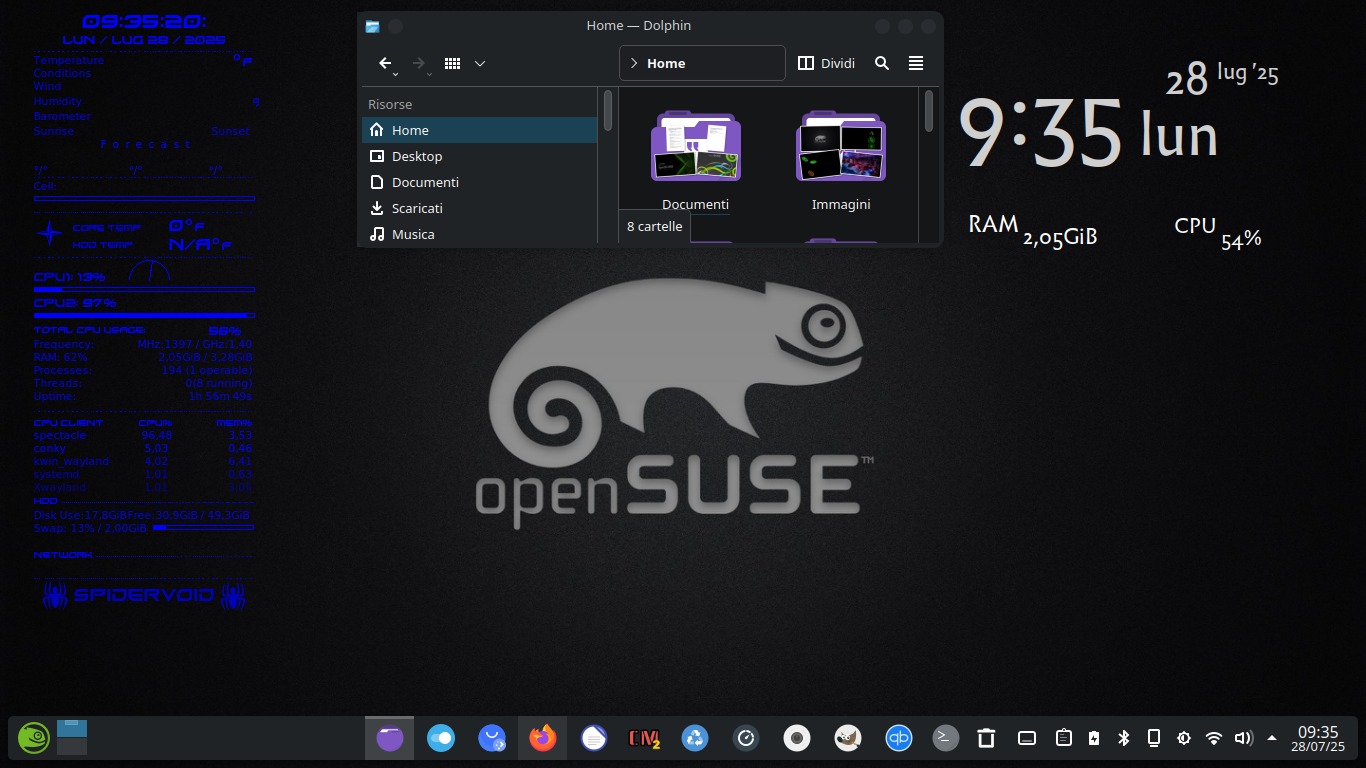The image size is (1366, 768).
Task: Open Bluetooth settings from the tray
Action: tap(1124, 738)
